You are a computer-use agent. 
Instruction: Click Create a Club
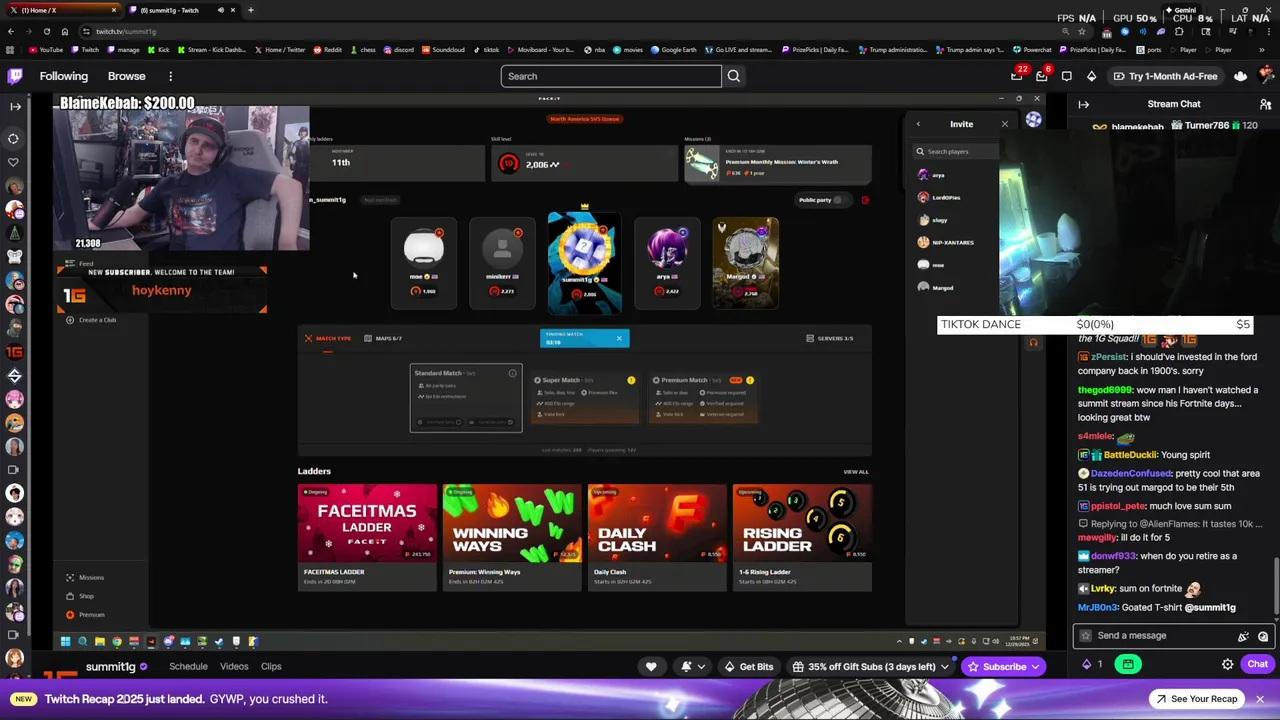pyautogui.click(x=91, y=320)
